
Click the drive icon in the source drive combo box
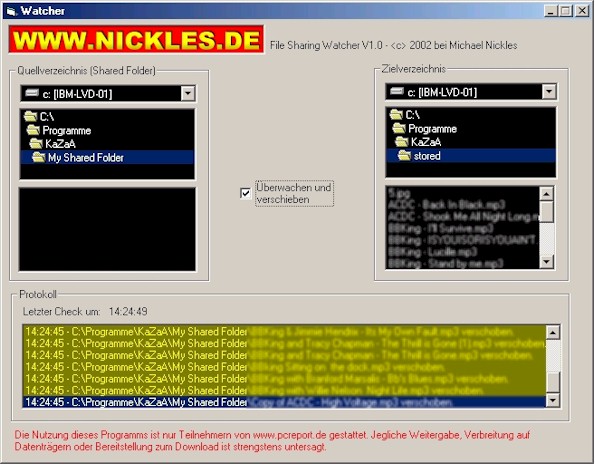[32, 93]
